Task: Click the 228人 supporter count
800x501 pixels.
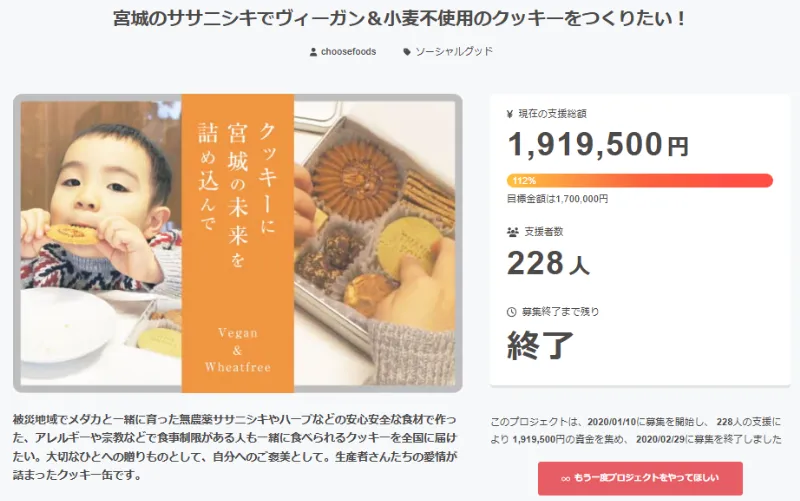Action: click(x=548, y=264)
